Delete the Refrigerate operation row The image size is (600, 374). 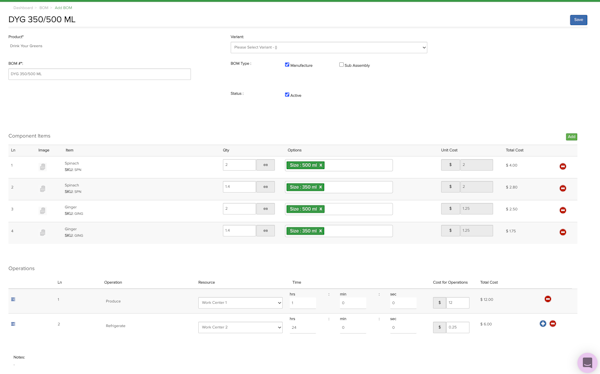tap(553, 324)
